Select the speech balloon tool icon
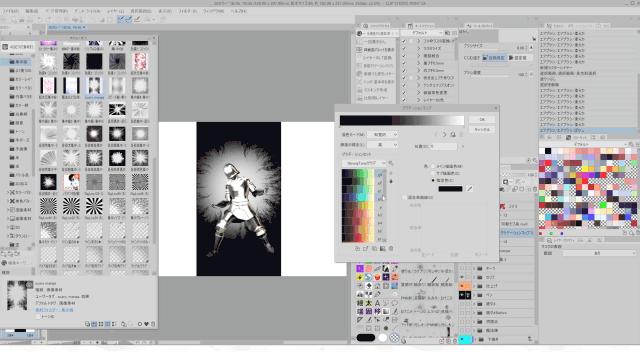The height and width of the screenshot is (360, 640). 394,303
